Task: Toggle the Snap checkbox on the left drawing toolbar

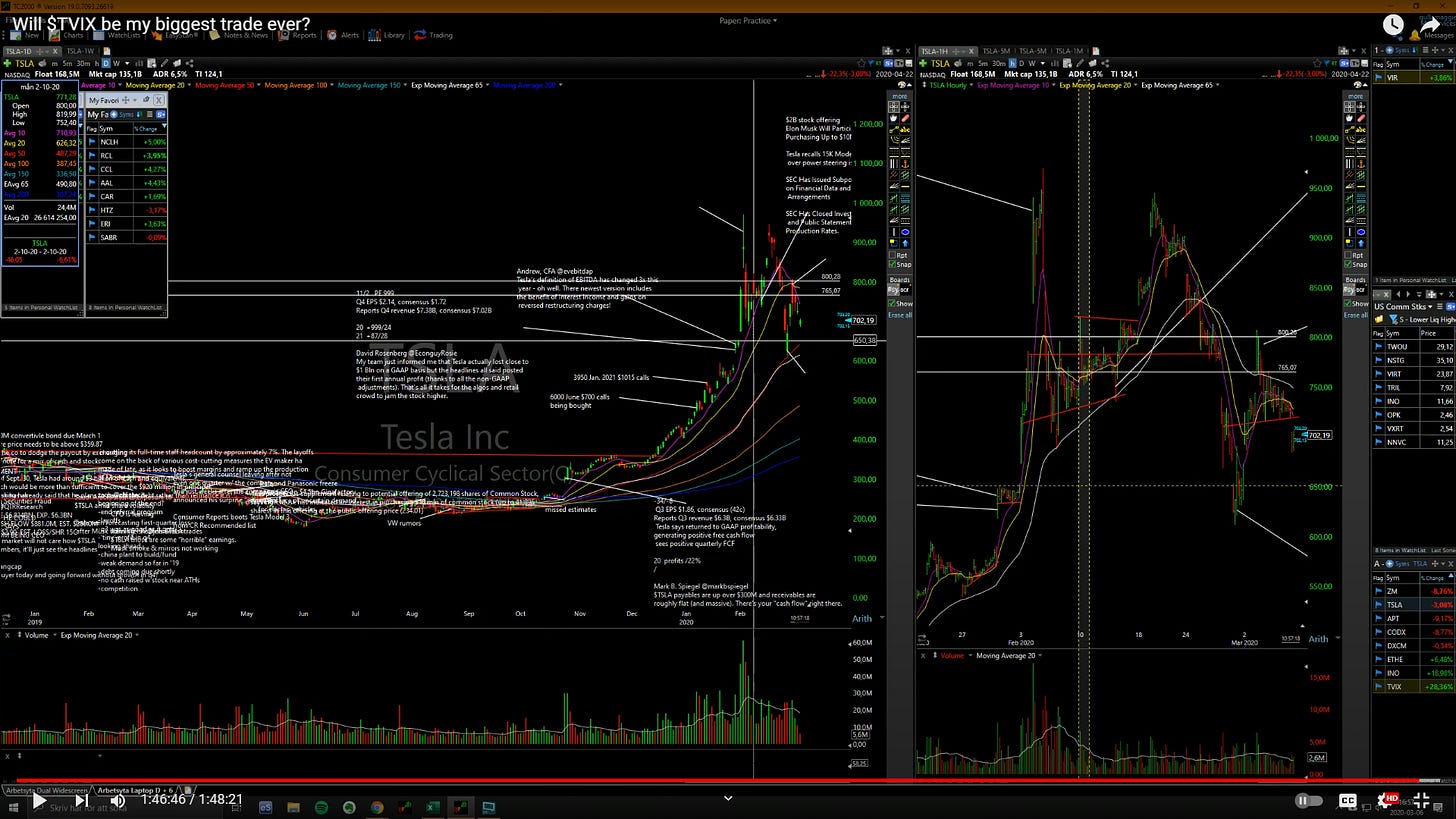Action: pyautogui.click(x=893, y=264)
